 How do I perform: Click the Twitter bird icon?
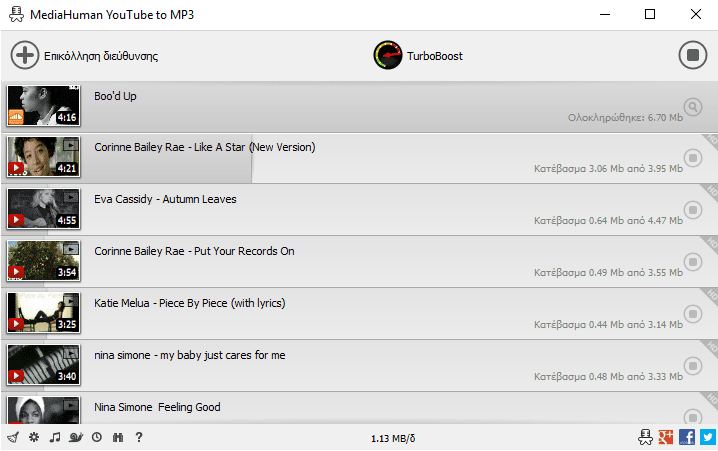[708, 437]
